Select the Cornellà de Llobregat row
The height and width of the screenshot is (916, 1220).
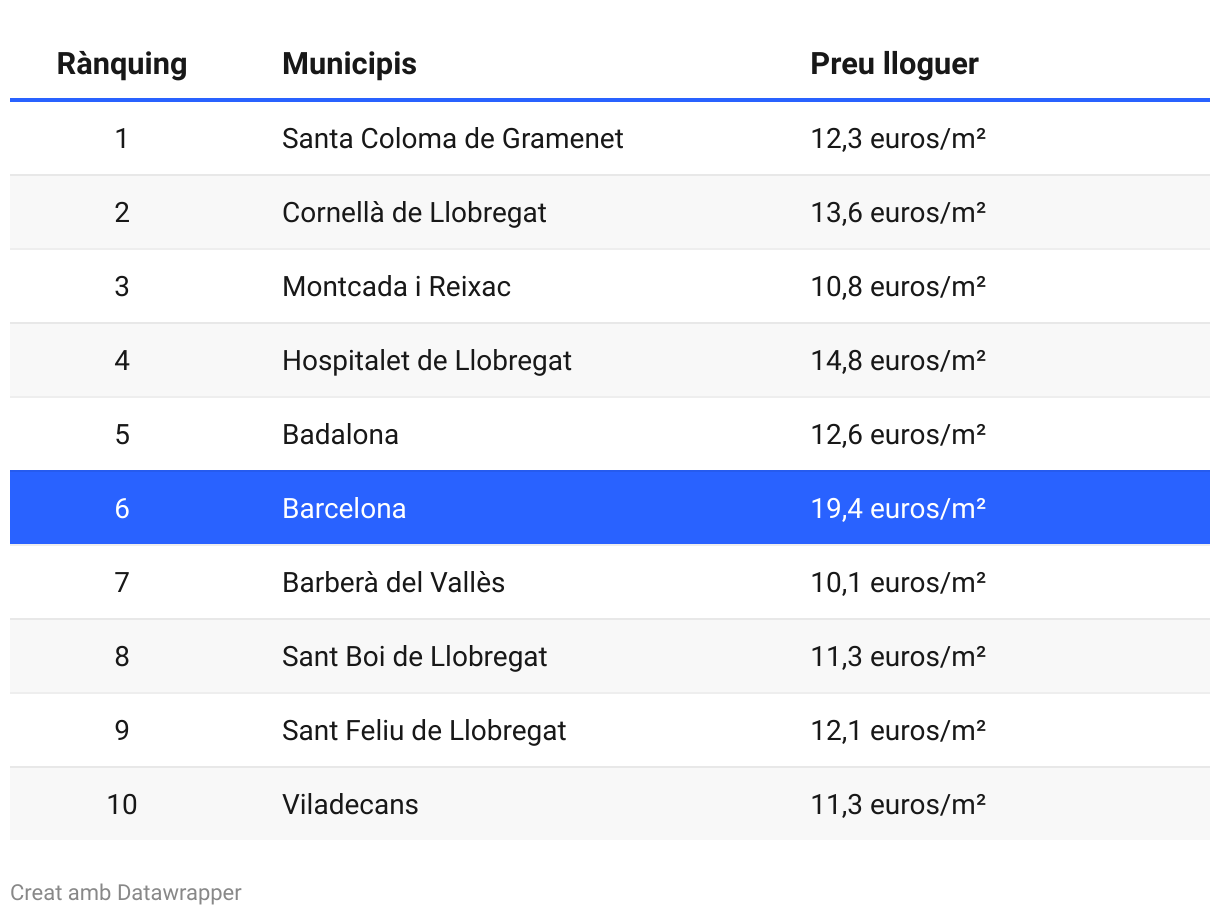pyautogui.click(x=610, y=212)
